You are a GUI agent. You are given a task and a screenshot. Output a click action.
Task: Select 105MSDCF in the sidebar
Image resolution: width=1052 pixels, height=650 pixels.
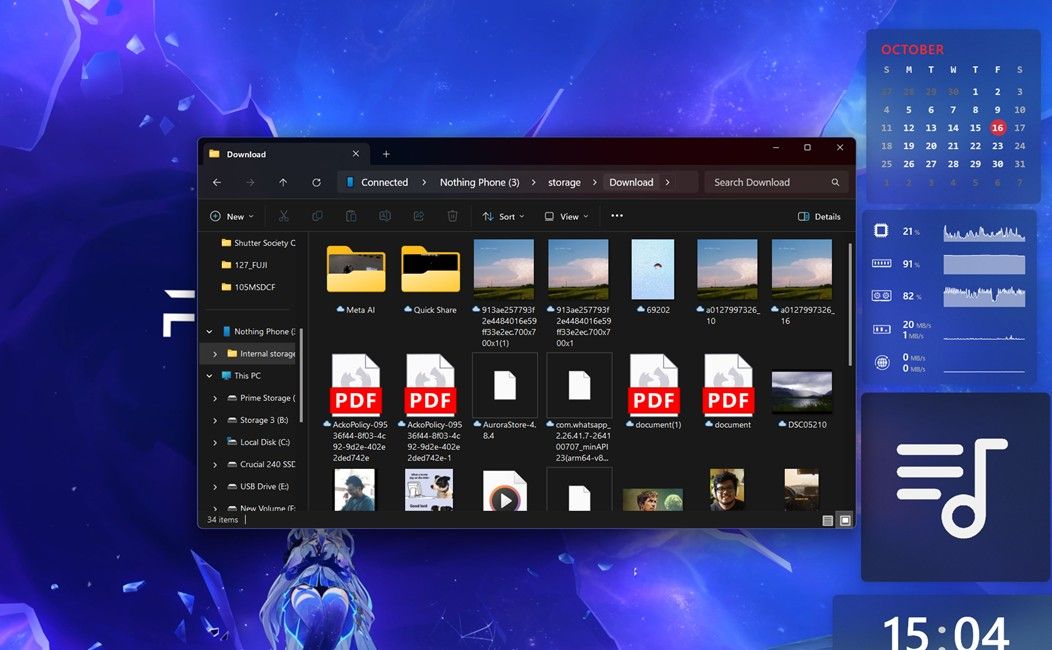tap(254, 287)
